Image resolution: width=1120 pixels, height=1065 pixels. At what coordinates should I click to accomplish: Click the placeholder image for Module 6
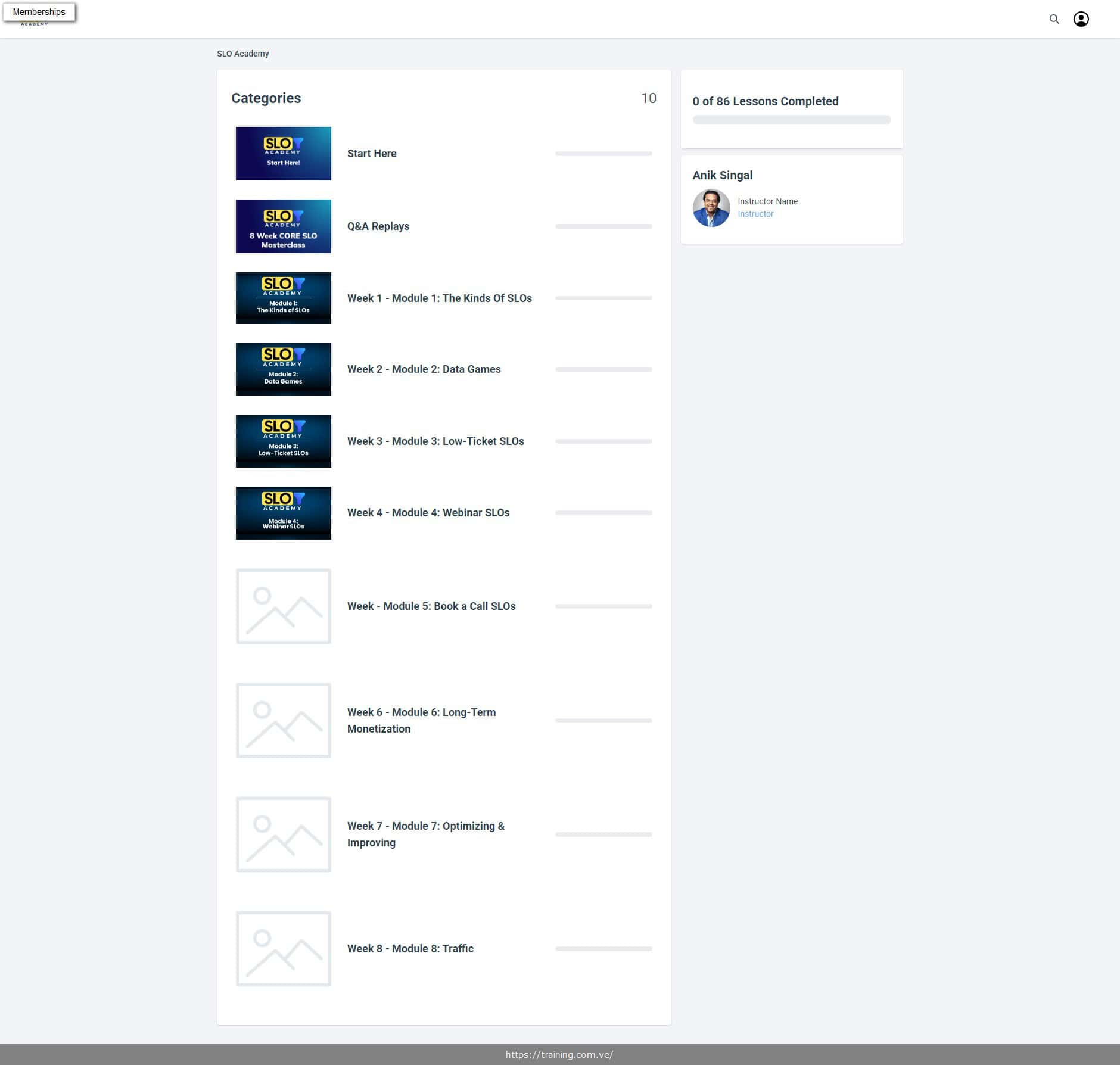(283, 720)
